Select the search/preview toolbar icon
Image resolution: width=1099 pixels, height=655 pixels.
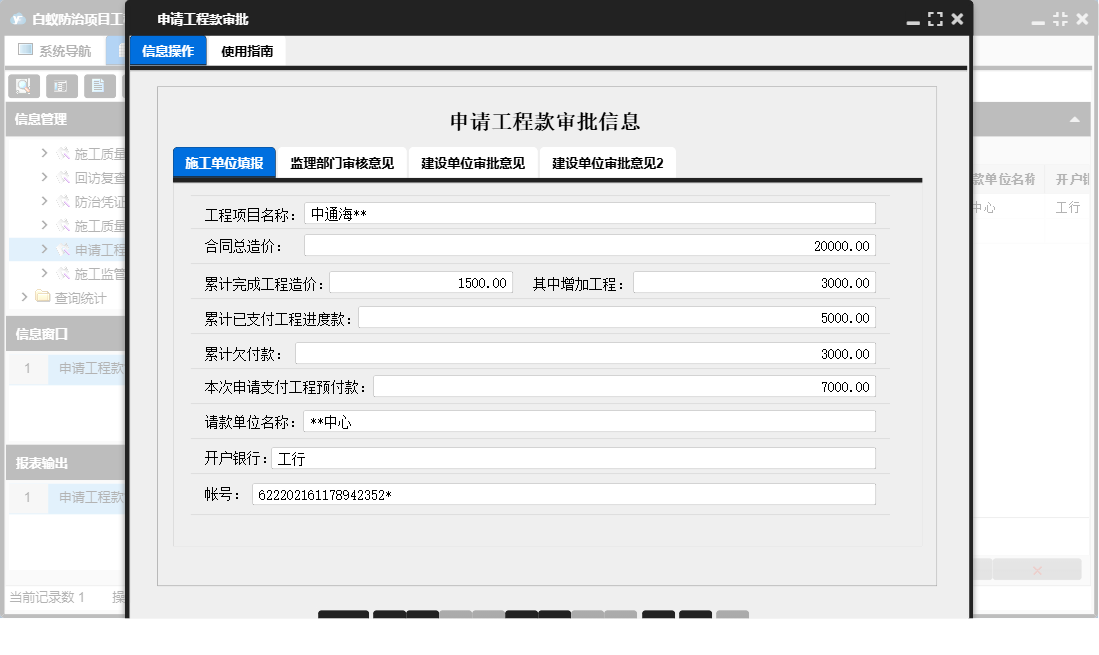(x=22, y=85)
